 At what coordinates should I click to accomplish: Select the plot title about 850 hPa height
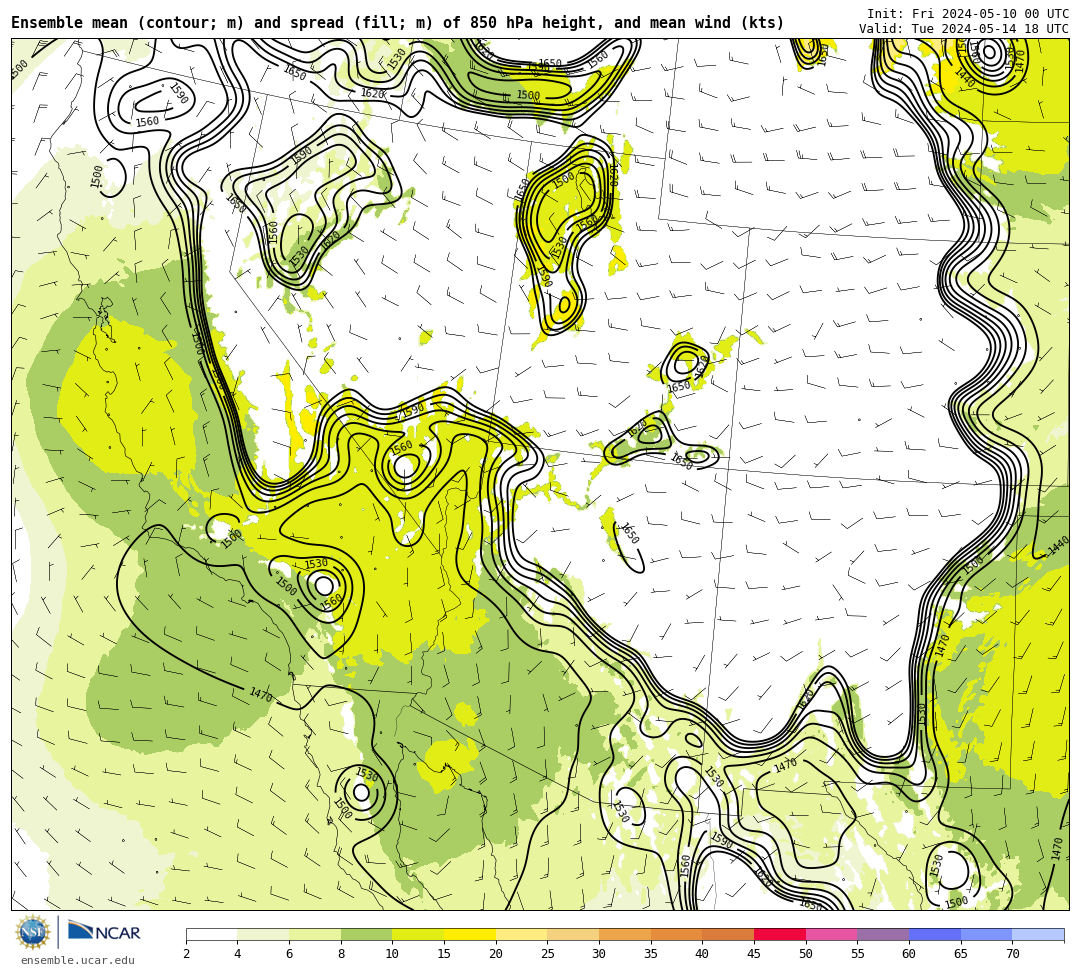(x=397, y=23)
